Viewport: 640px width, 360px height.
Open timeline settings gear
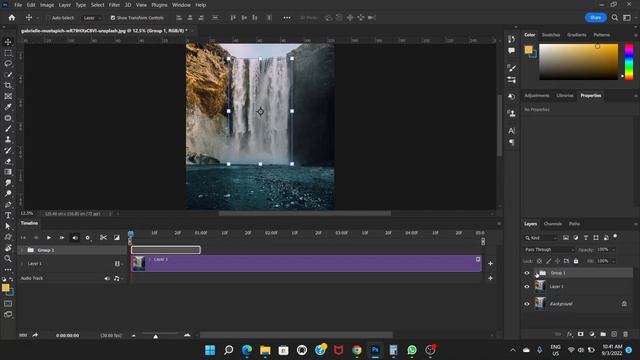click(87, 238)
